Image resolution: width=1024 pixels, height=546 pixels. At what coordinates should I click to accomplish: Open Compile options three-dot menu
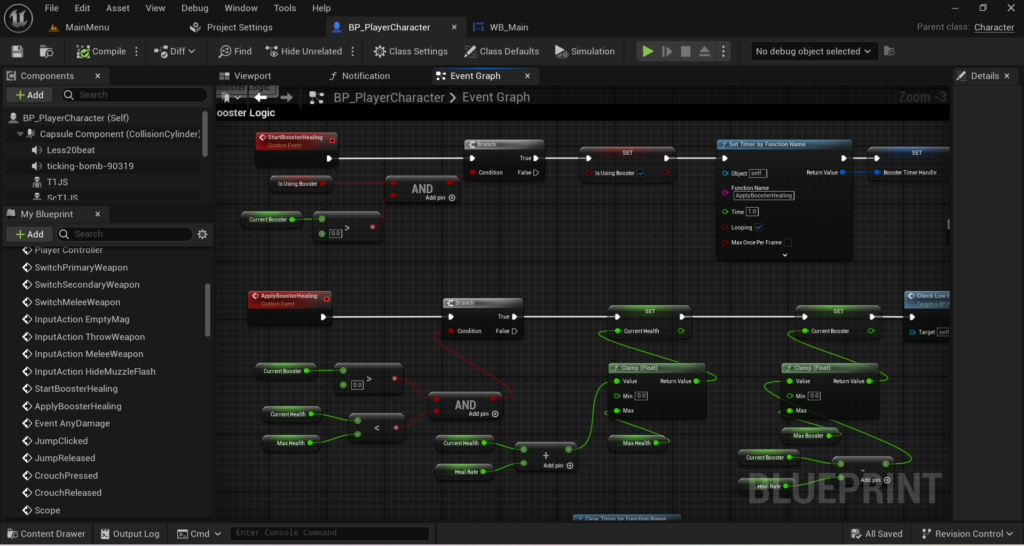[x=136, y=51]
